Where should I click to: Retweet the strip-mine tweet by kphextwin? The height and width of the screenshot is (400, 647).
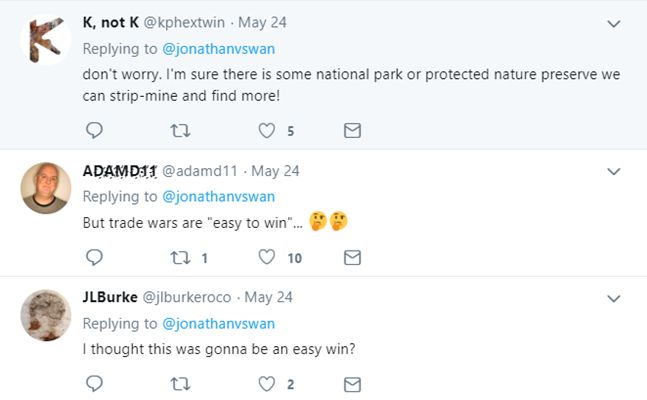coord(181,130)
